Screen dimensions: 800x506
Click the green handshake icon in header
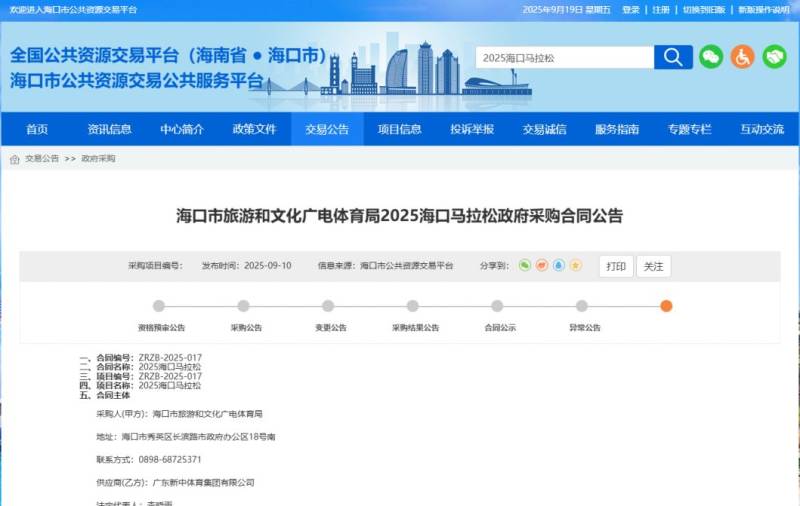point(774,57)
